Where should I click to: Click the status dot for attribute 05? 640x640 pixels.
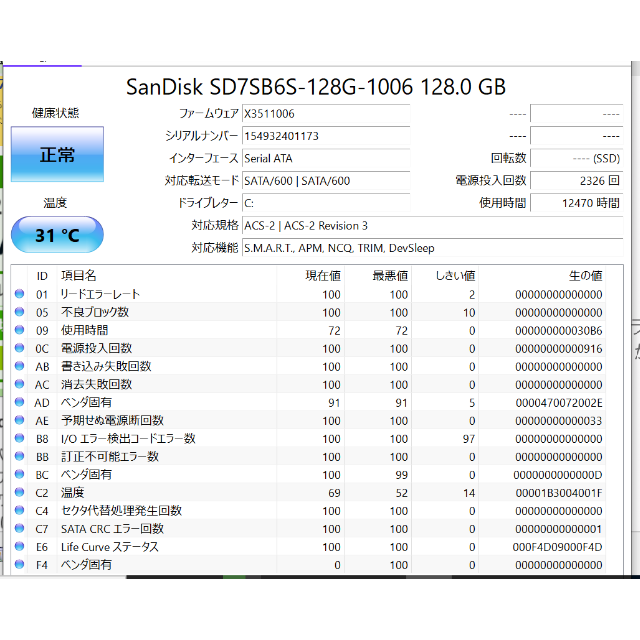pos(19,312)
